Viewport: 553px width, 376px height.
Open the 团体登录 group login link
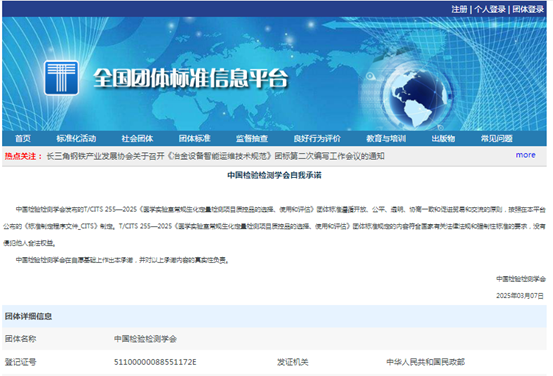528,9
